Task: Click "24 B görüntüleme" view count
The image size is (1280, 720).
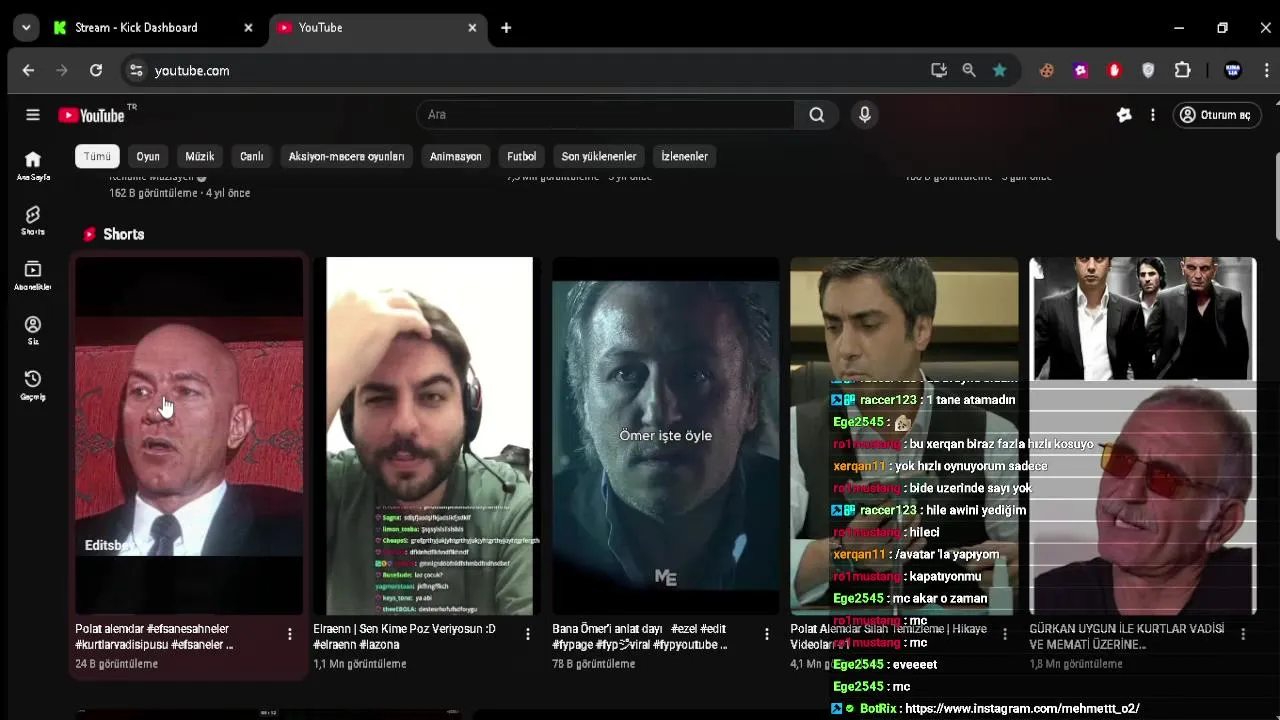Action: 117,664
